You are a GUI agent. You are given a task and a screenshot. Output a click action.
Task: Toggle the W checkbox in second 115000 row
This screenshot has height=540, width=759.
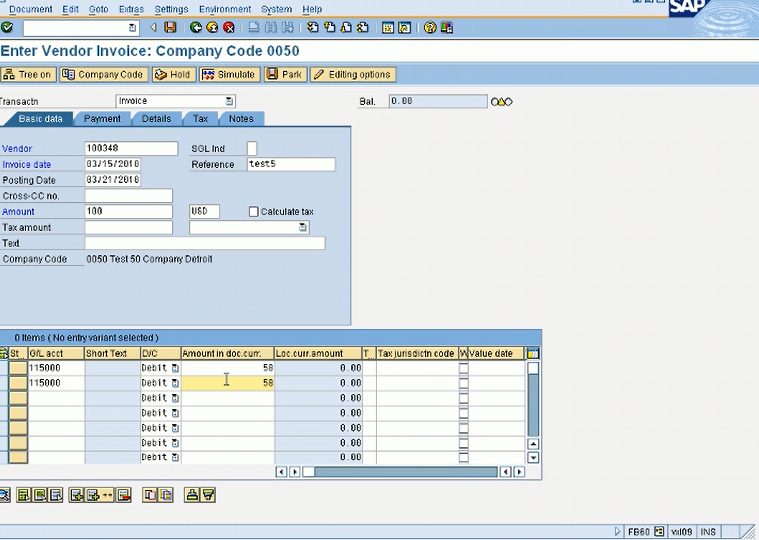tap(463, 383)
